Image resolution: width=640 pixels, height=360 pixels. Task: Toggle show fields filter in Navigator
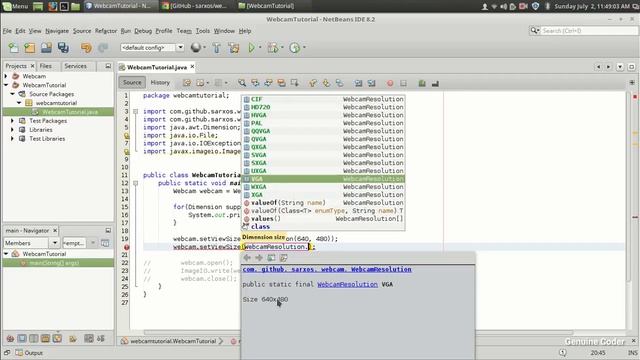click(22, 338)
